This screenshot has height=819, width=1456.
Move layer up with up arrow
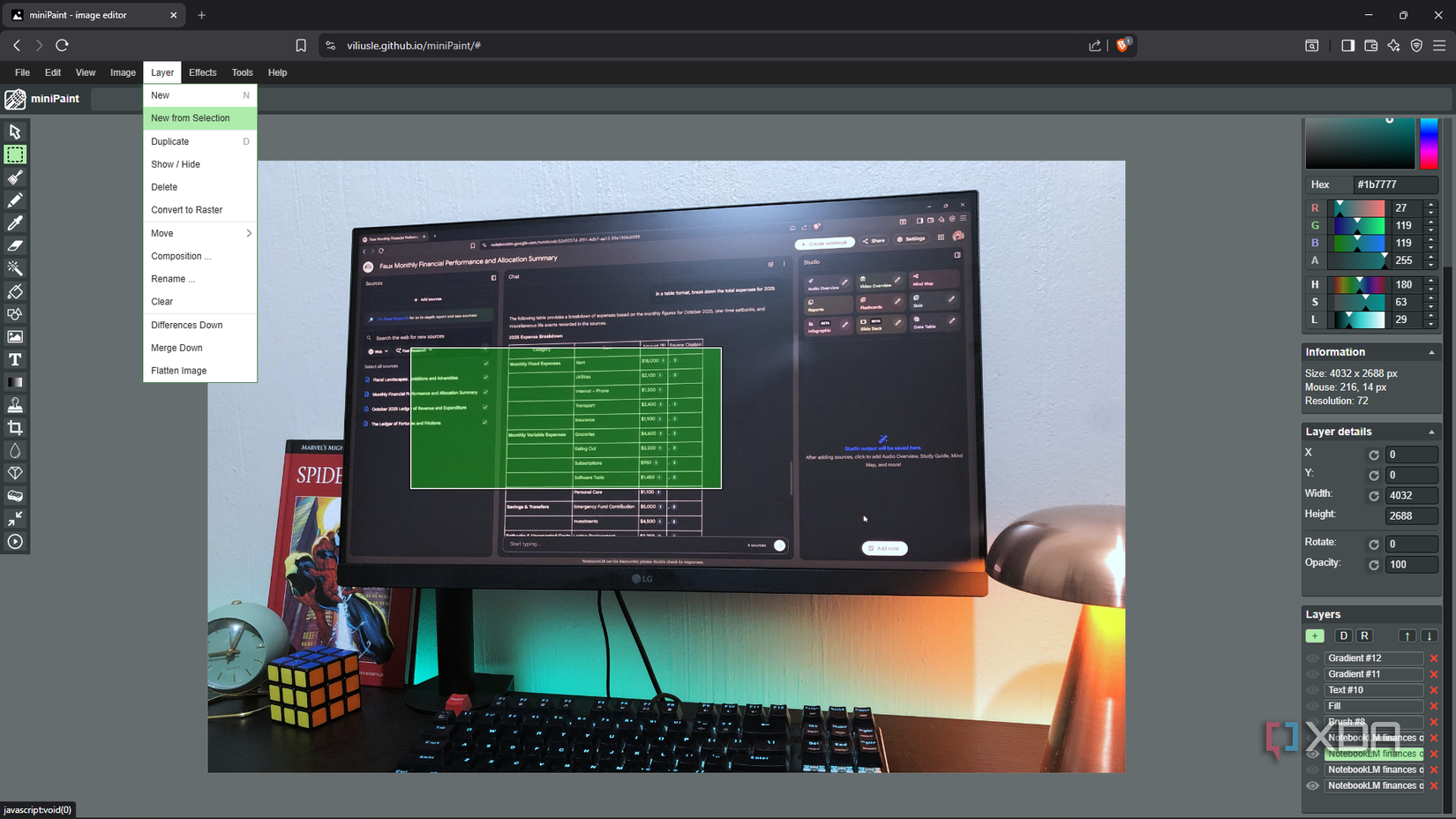(1407, 635)
